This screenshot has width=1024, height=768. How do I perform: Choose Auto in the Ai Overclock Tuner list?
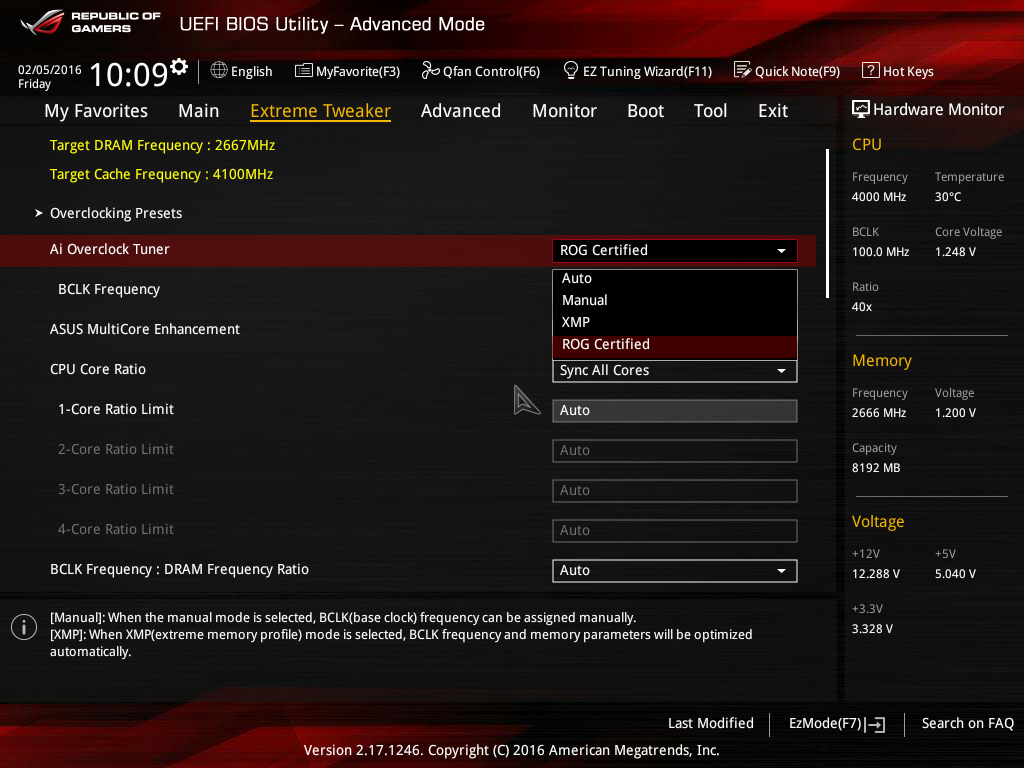[x=675, y=279]
